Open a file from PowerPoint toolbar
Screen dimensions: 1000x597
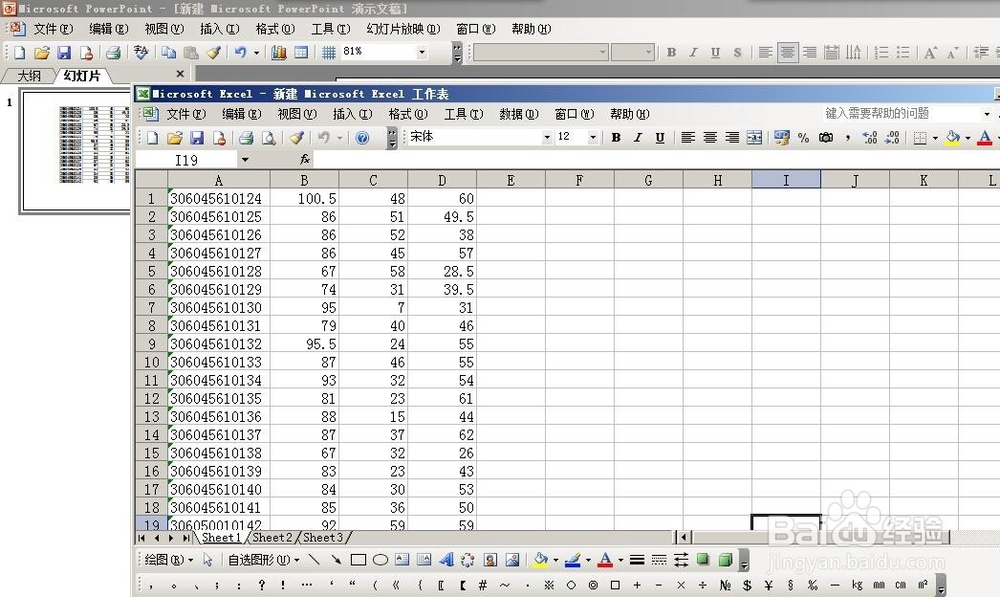click(x=41, y=52)
